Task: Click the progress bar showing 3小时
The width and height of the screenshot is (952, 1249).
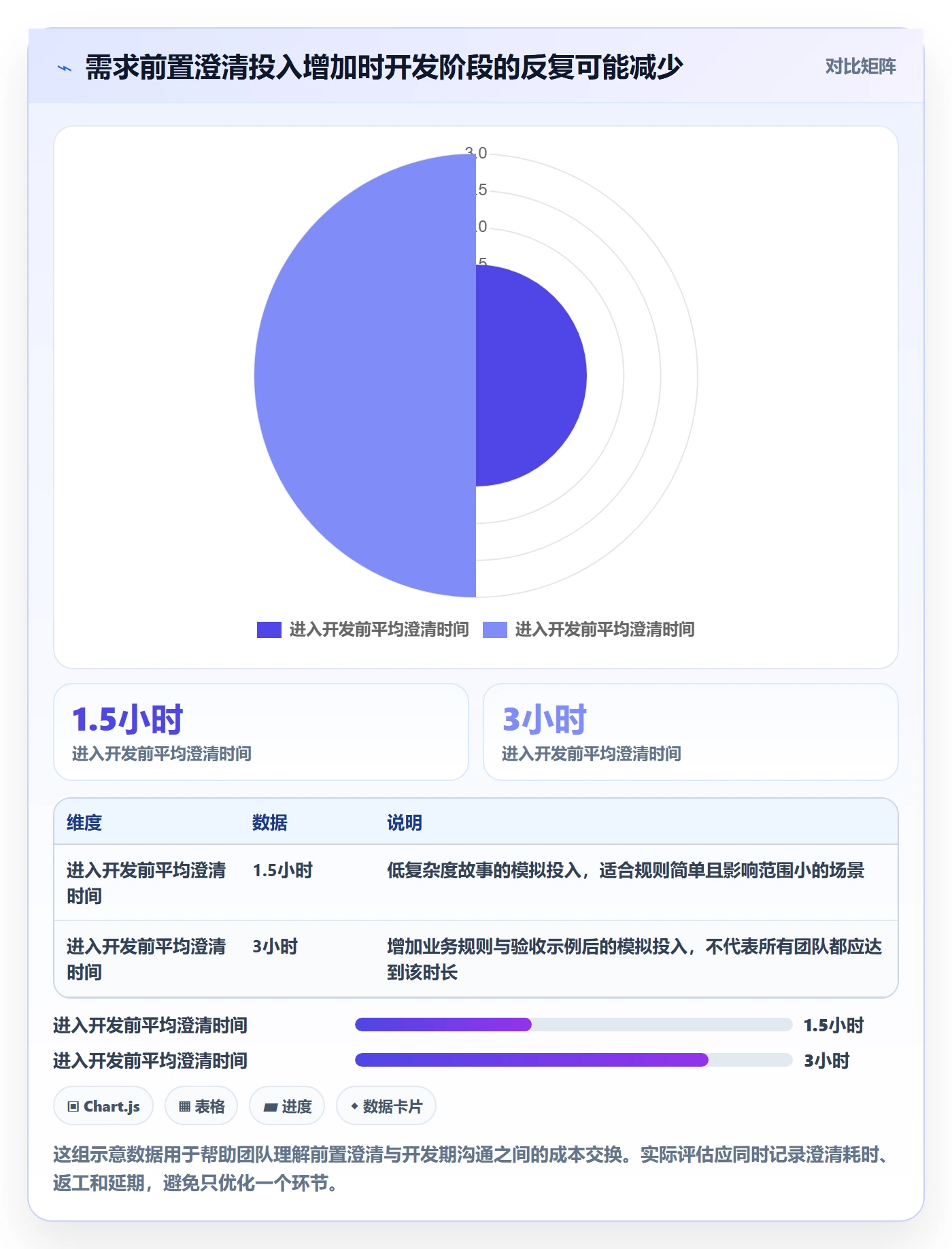Action: (573, 1060)
